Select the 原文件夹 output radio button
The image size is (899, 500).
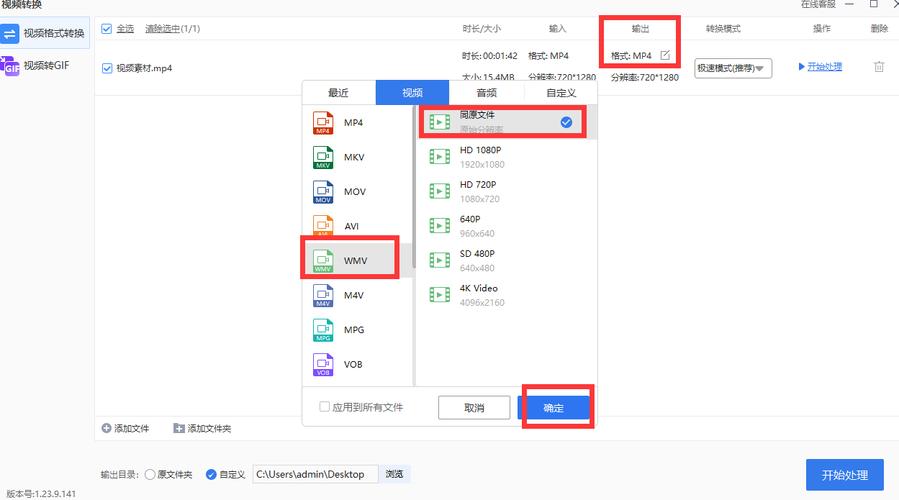151,474
